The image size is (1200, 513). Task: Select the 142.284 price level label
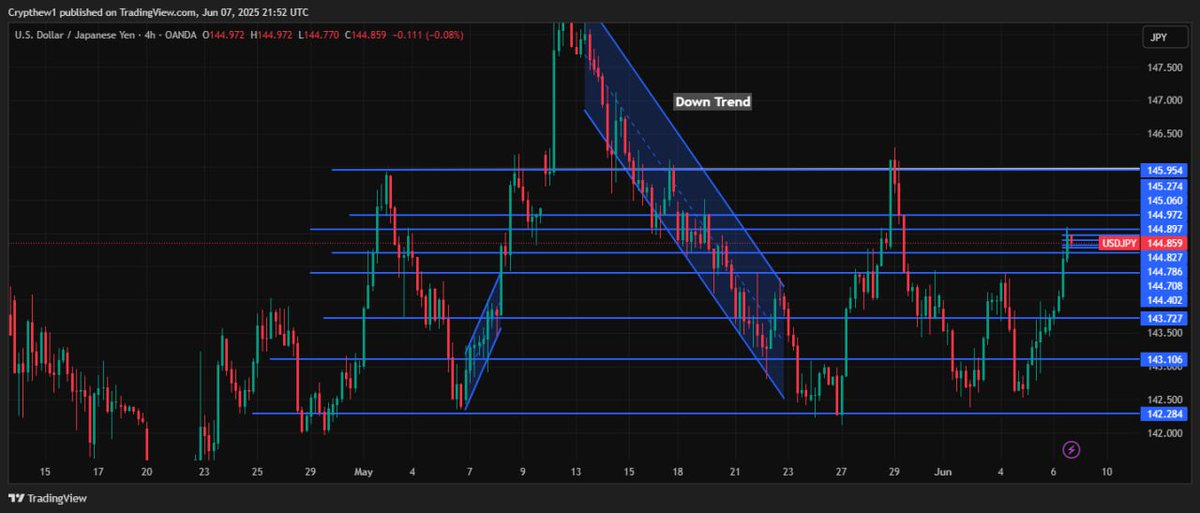1166,413
